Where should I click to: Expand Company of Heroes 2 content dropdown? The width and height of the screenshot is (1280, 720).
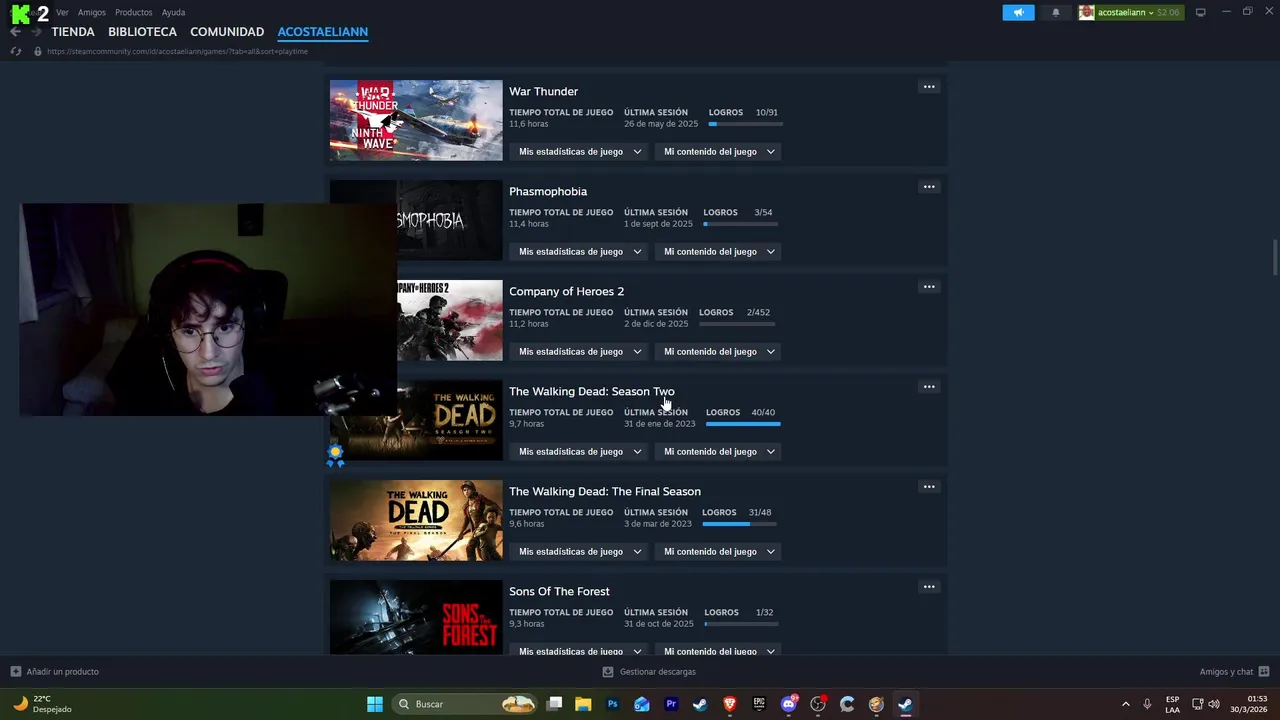pos(719,352)
